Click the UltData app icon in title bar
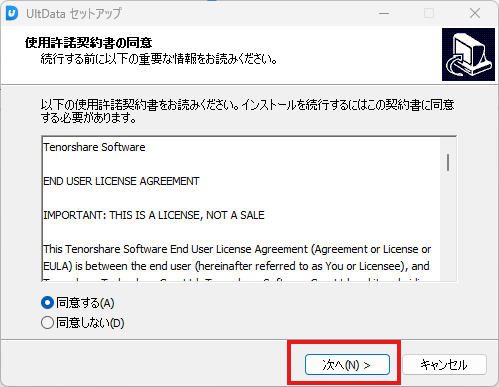This screenshot has width=499, height=387. (12, 13)
